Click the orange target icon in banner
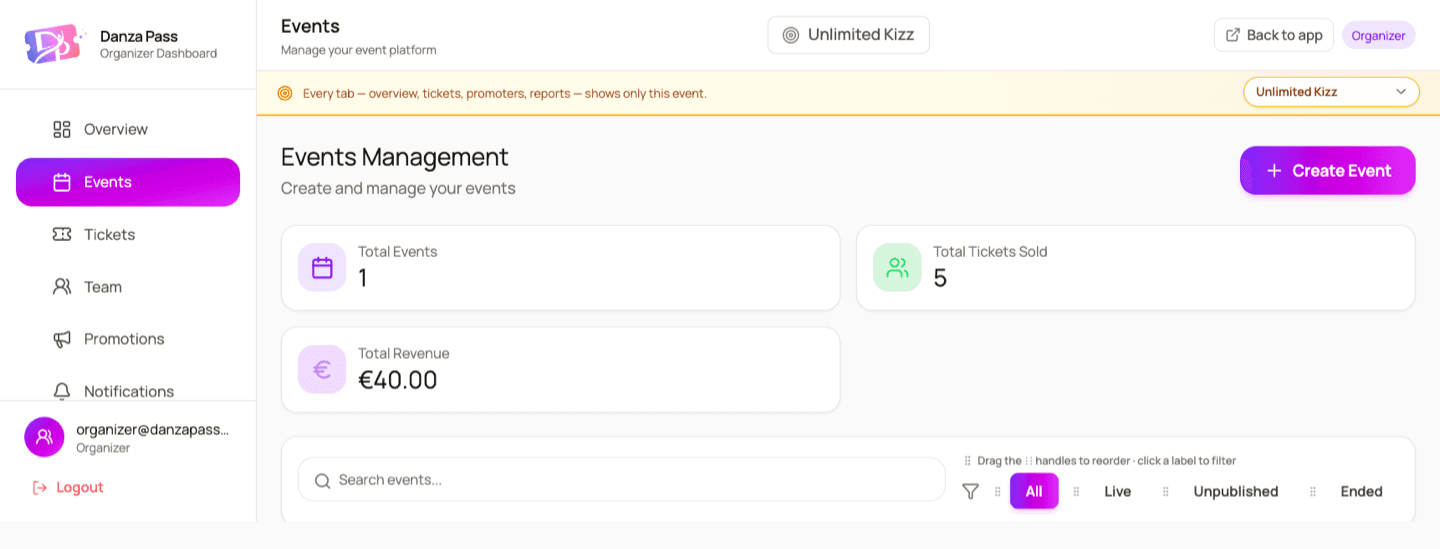The width and height of the screenshot is (1440, 549). point(285,93)
